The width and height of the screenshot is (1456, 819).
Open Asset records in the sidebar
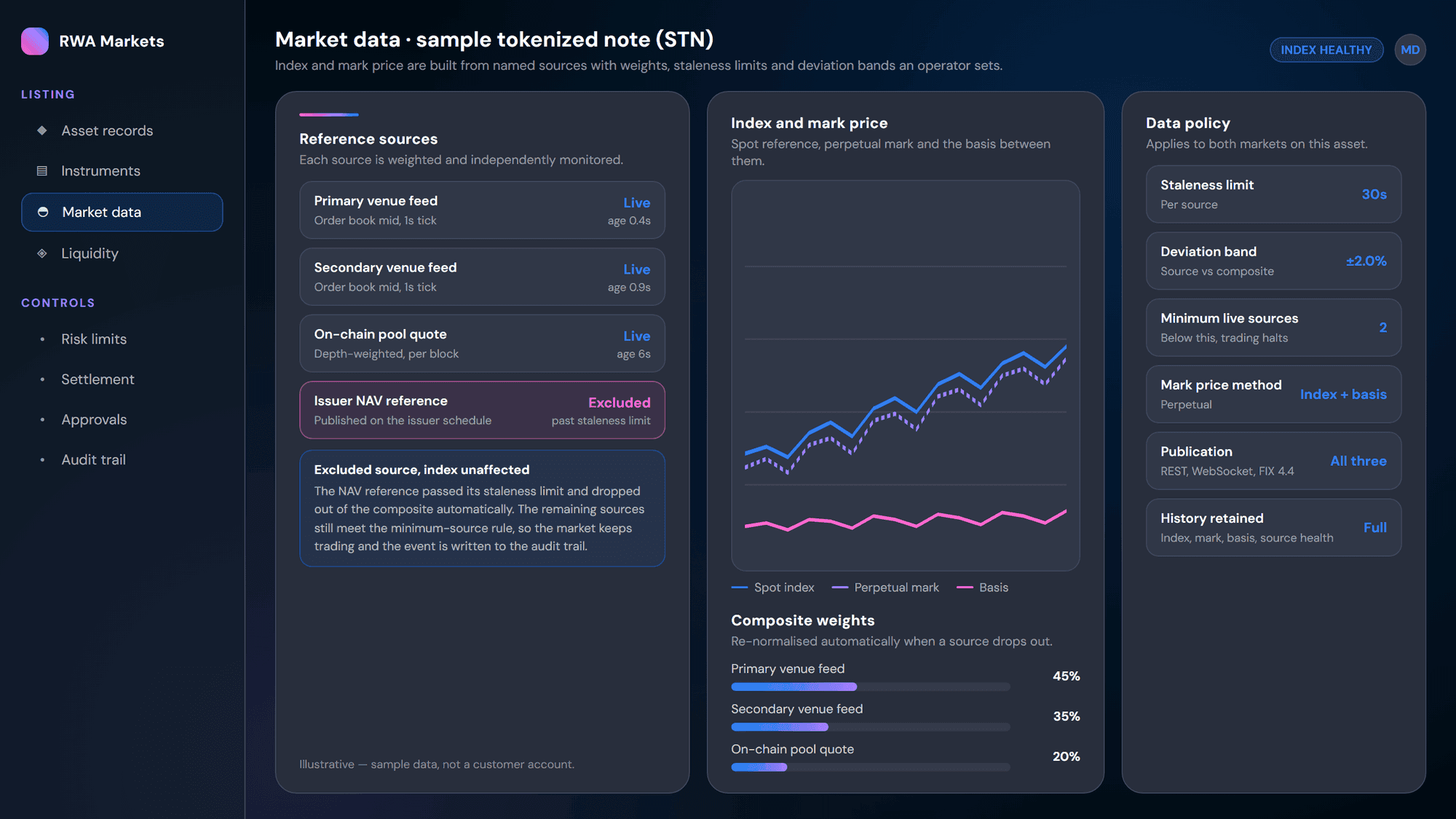click(122, 131)
